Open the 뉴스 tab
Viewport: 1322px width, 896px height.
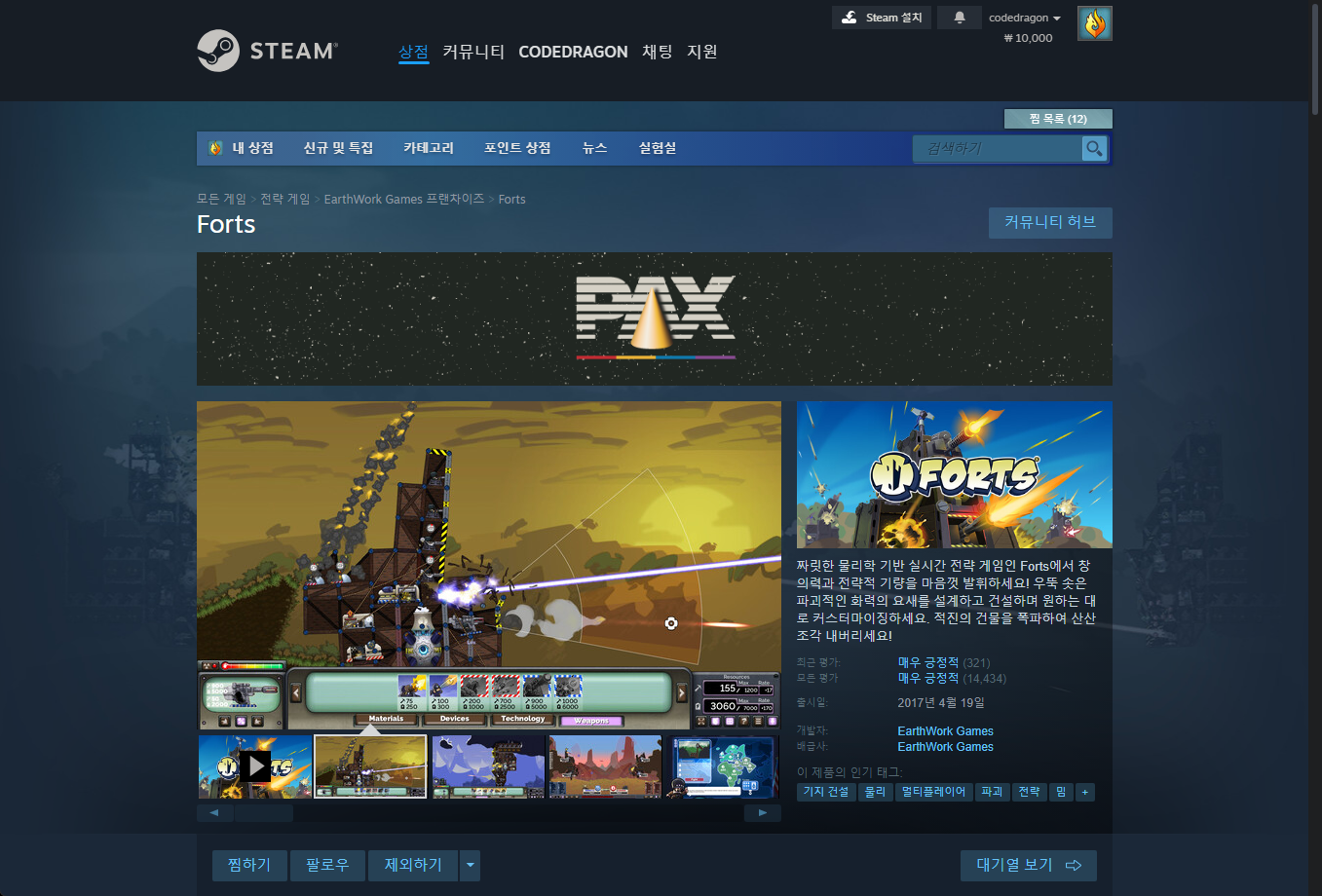[594, 148]
